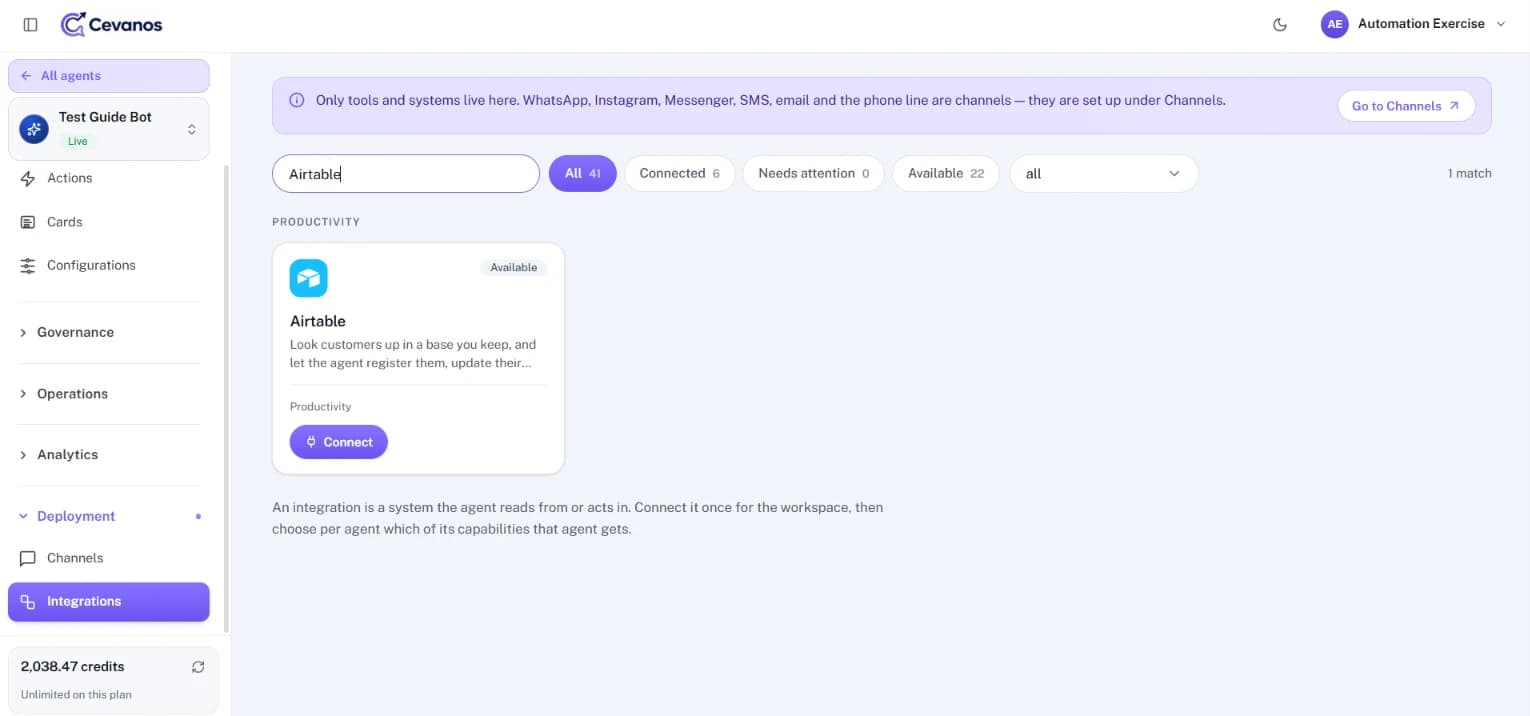
Task: Click the AE user avatar
Action: (1335, 24)
